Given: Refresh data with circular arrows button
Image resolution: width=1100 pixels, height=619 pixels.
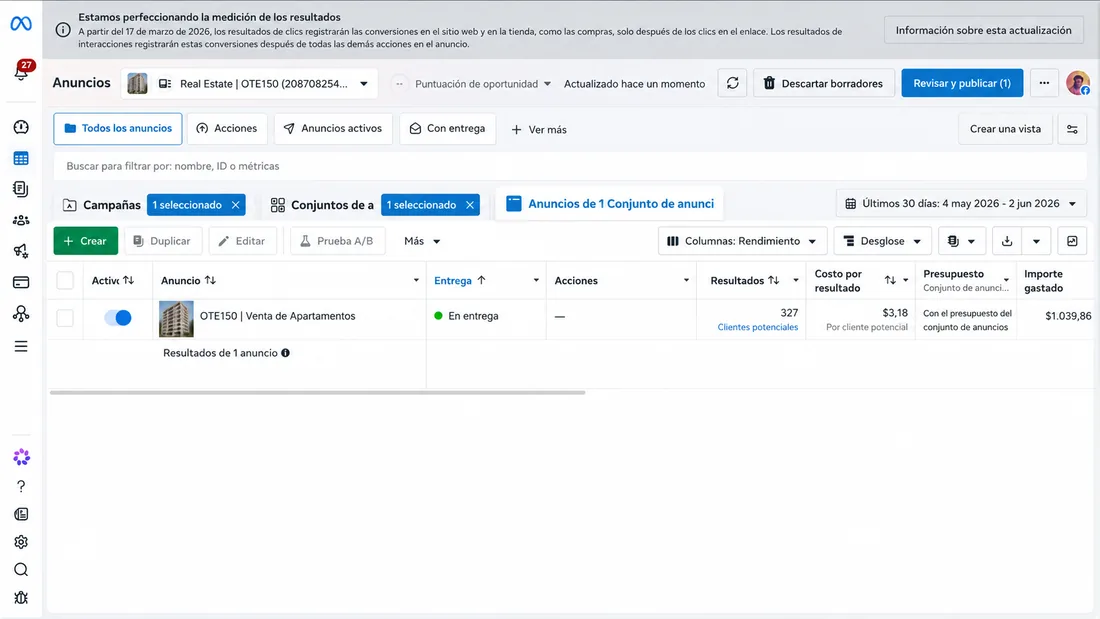Looking at the screenshot, I should pyautogui.click(x=732, y=83).
